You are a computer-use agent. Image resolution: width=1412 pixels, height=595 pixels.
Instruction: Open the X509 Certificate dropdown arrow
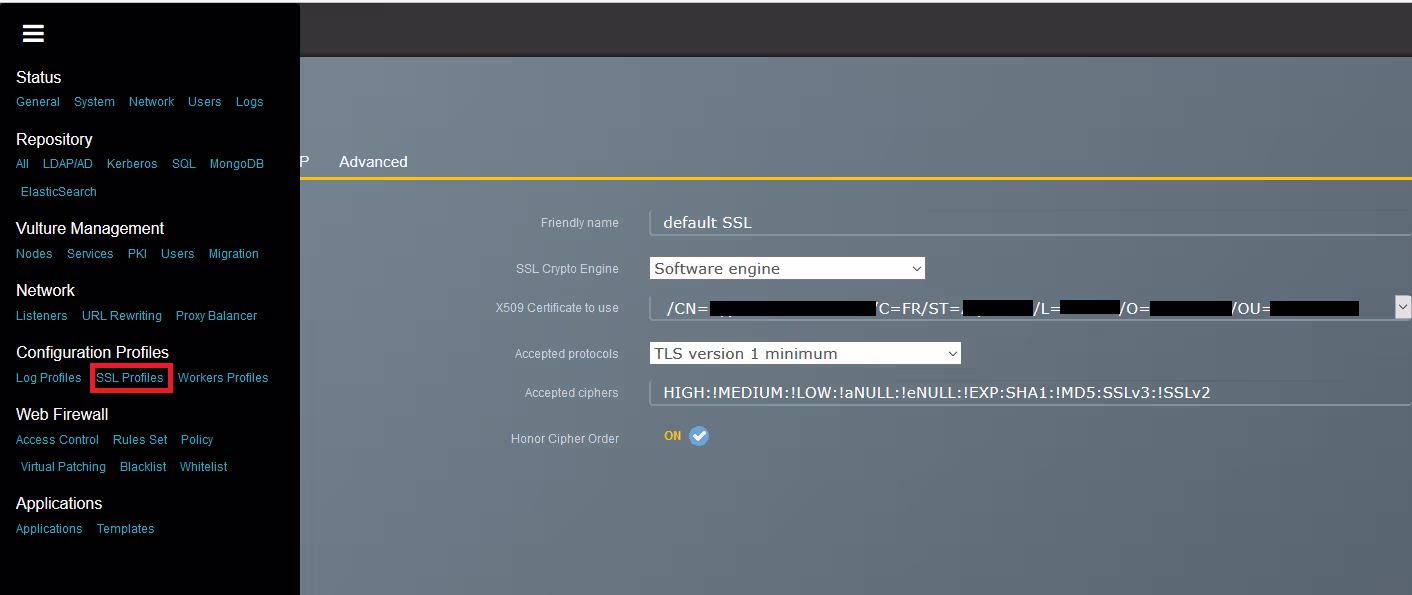click(1402, 307)
